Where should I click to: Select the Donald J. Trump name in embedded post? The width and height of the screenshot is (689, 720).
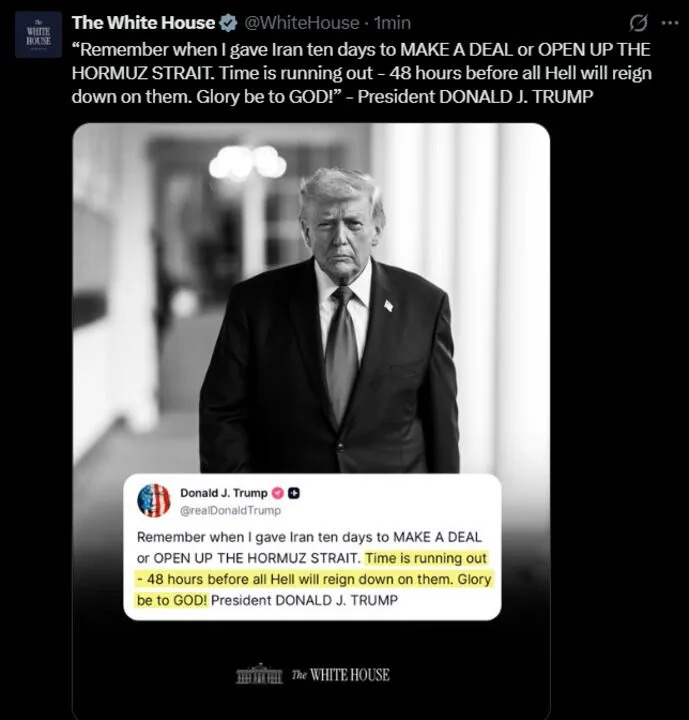point(224,493)
